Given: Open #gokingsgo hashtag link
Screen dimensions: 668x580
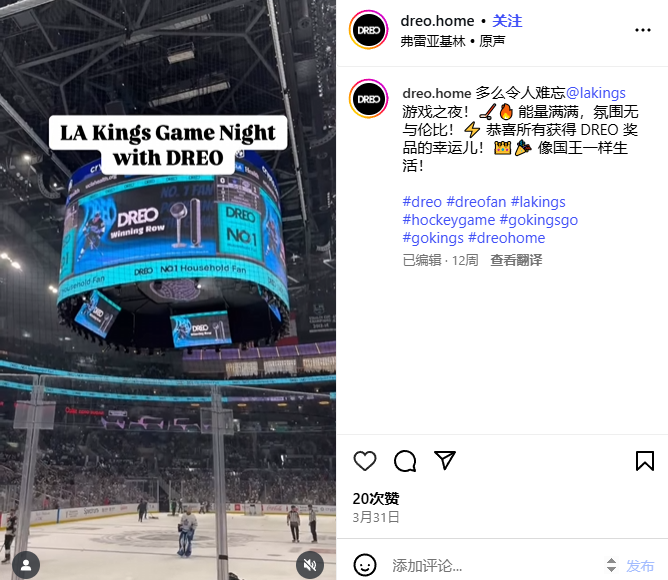Looking at the screenshot, I should 538,220.
